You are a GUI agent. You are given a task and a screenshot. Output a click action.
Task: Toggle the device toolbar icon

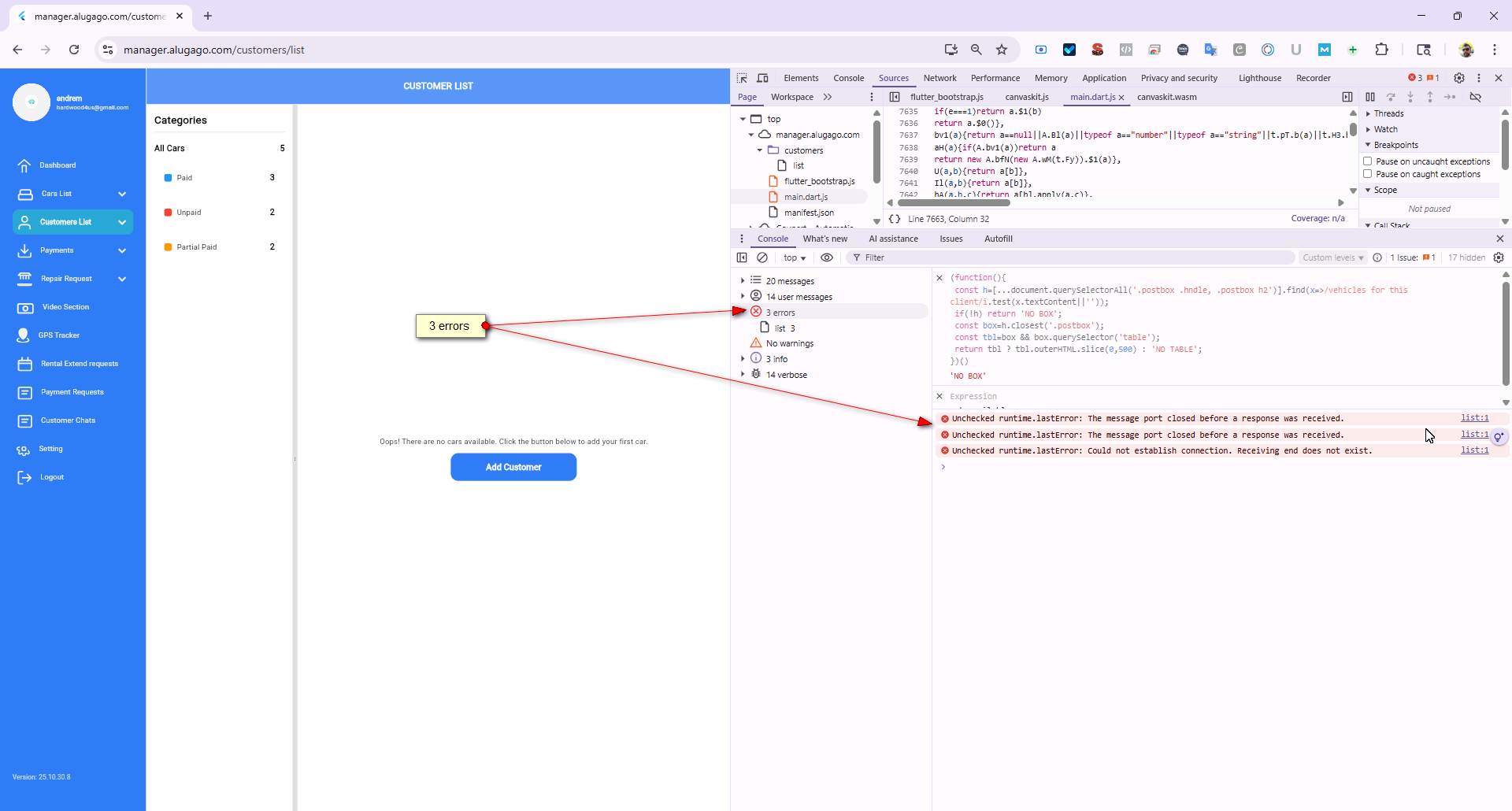[x=762, y=78]
